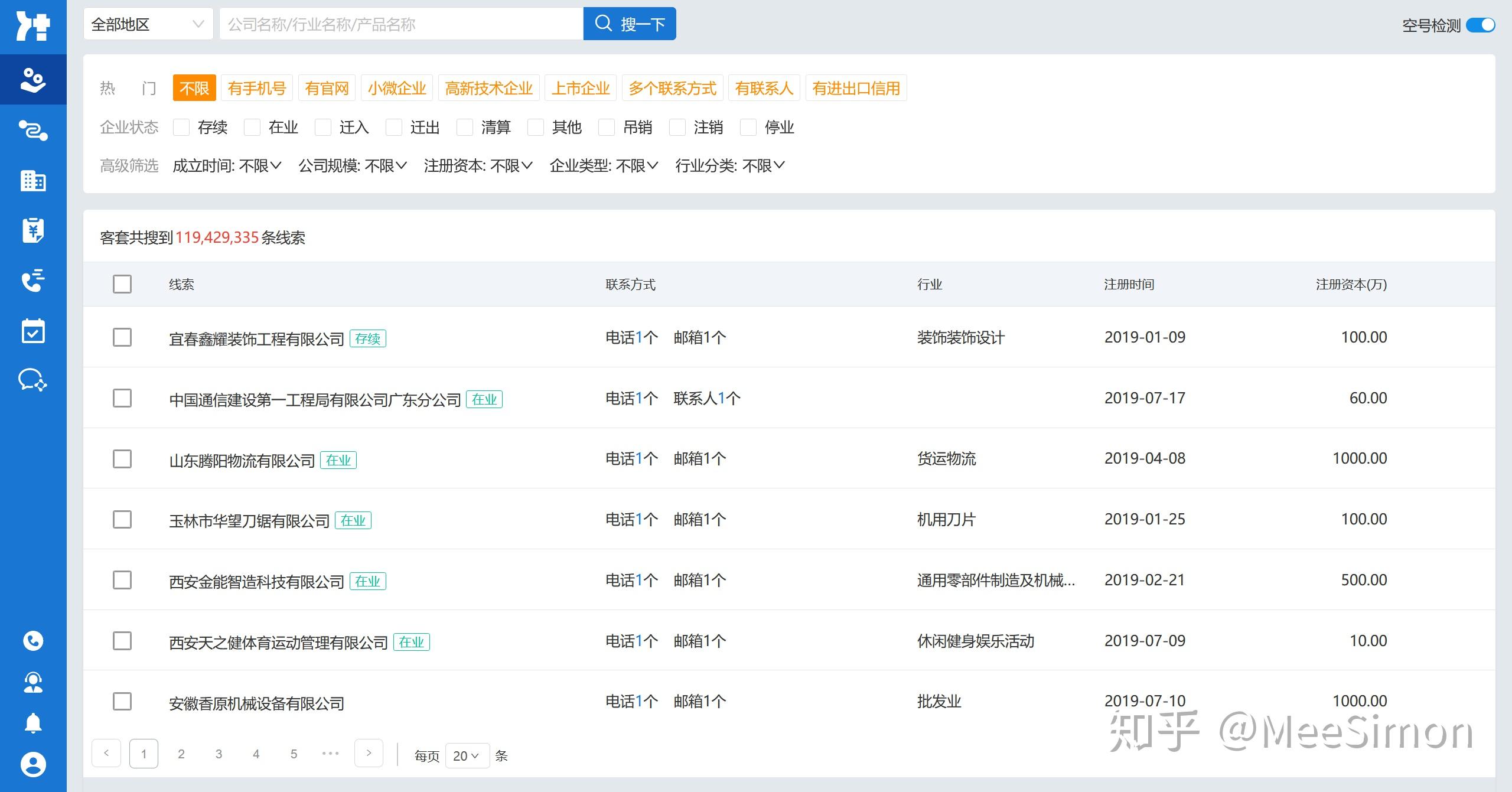The width and height of the screenshot is (1512, 792).
Task: Open the call list phone icon
Action: pos(33,281)
